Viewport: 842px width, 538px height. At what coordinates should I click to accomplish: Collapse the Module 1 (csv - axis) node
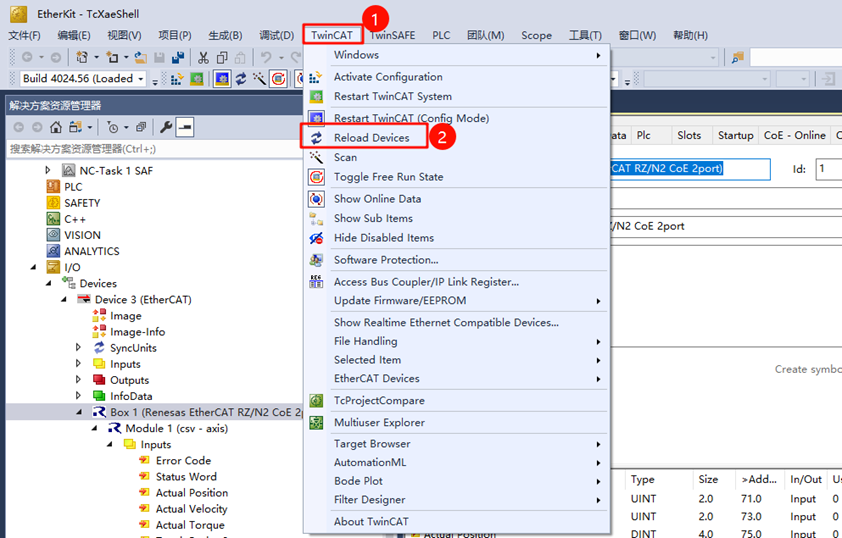pos(94,428)
